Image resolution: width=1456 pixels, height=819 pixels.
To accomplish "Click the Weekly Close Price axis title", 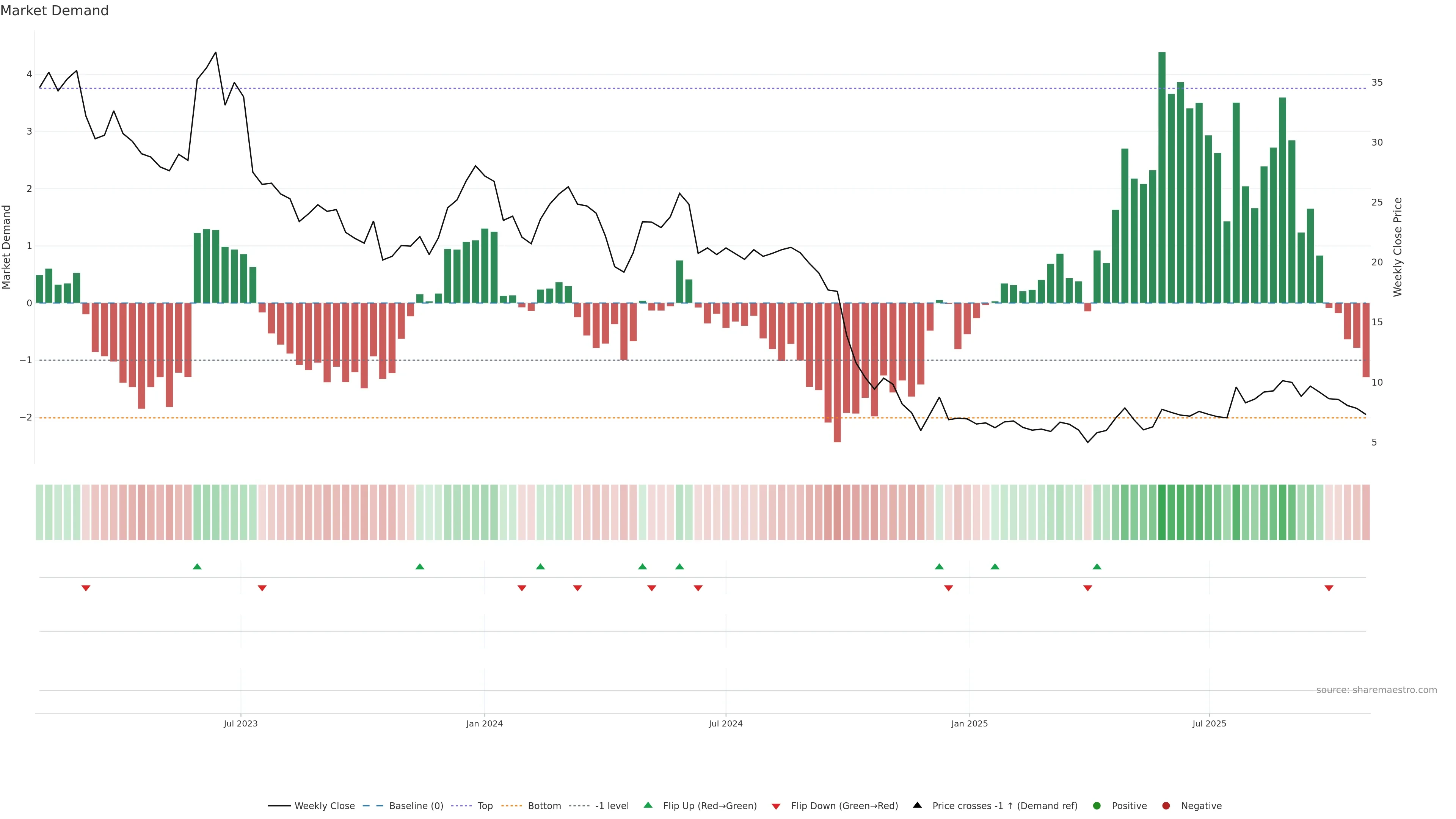I will [1398, 247].
